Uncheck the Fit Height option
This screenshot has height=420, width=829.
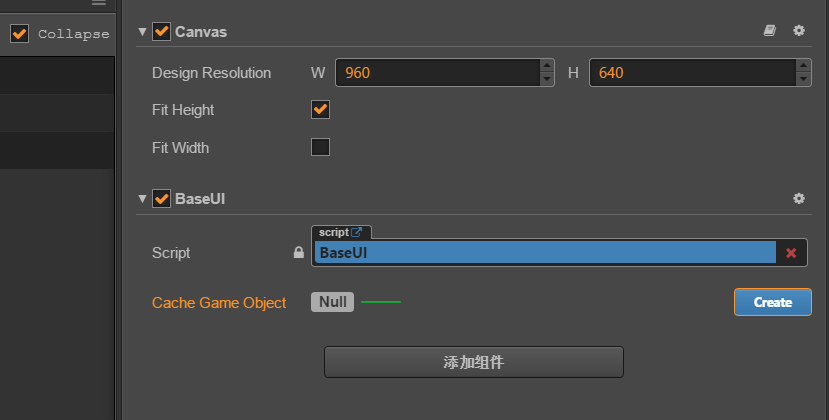point(321,110)
